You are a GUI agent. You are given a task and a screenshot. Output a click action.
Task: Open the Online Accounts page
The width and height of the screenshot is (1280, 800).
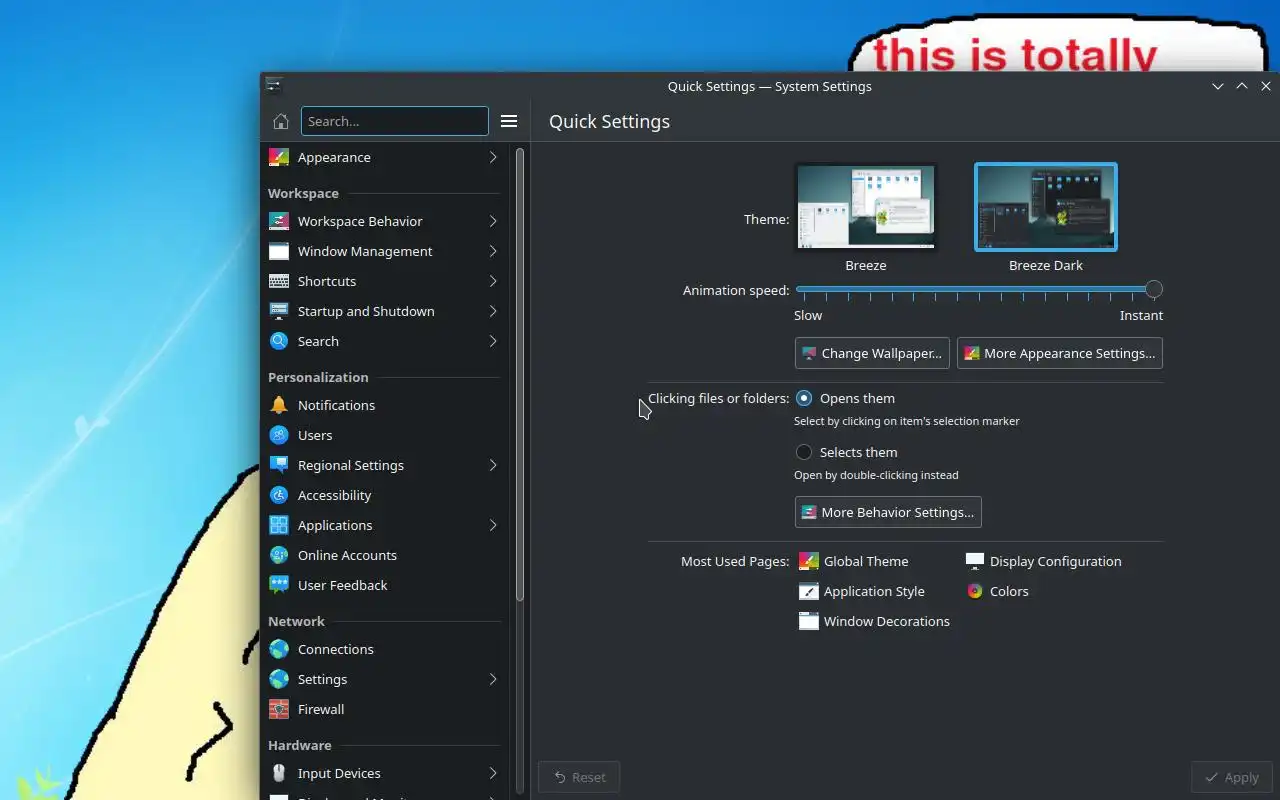pyautogui.click(x=385, y=555)
